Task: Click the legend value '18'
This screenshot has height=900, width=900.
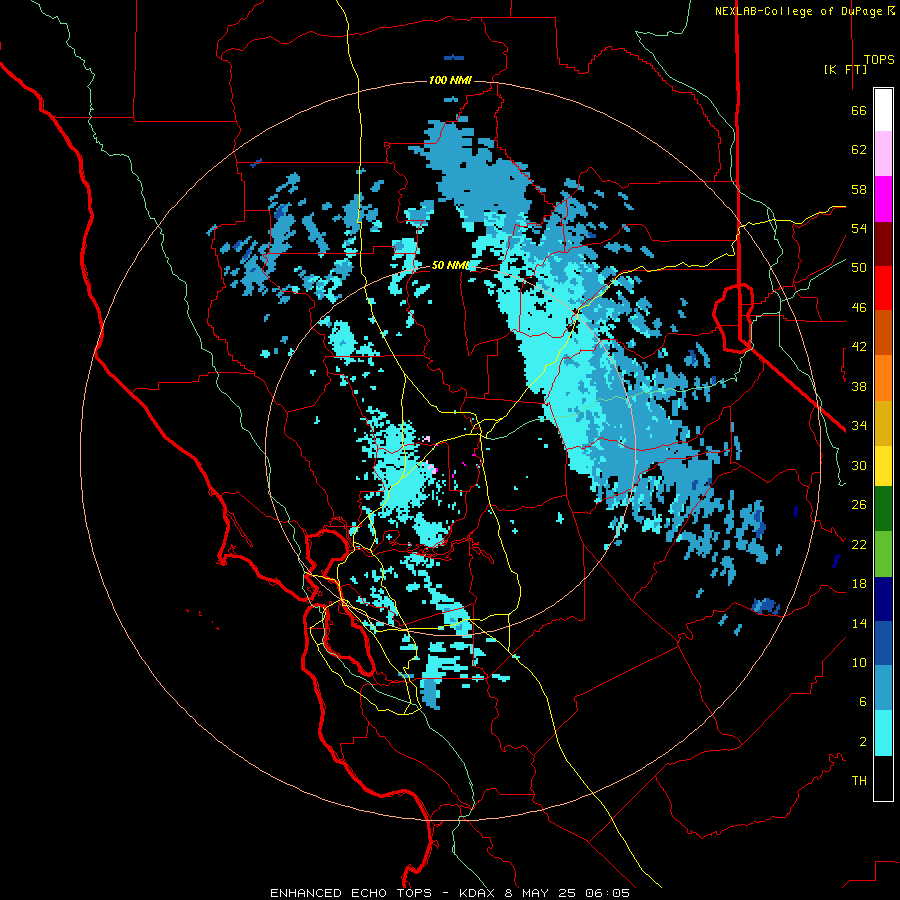Action: point(859,584)
